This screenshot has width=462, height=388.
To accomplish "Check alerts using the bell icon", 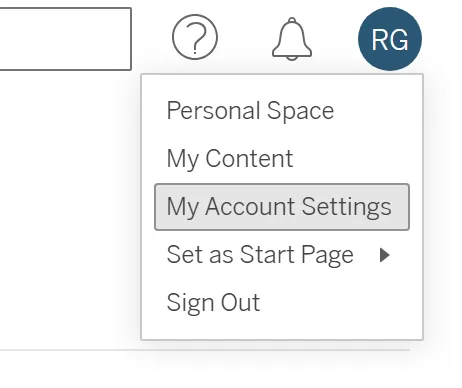I will coord(292,39).
